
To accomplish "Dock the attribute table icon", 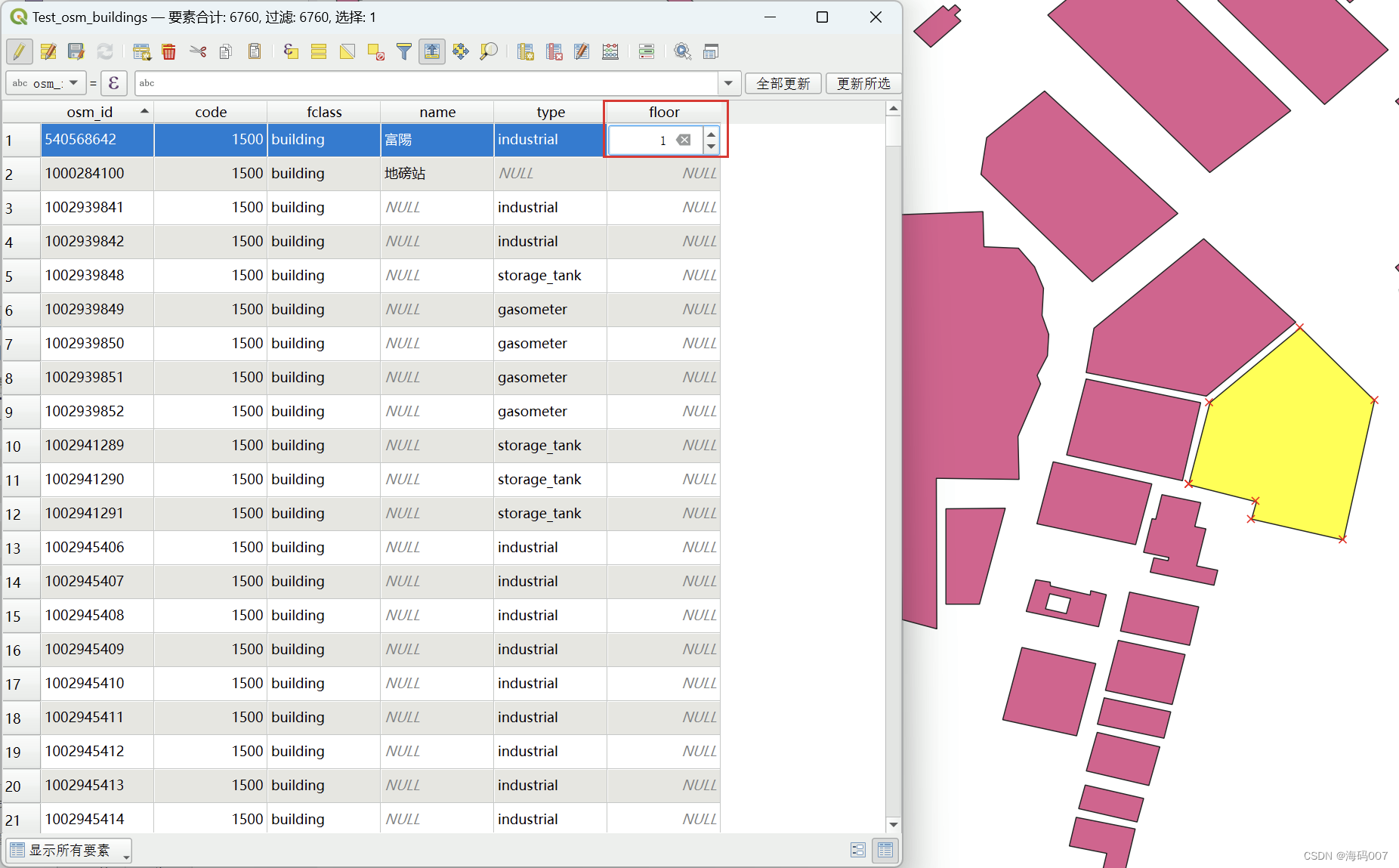I will point(711,51).
